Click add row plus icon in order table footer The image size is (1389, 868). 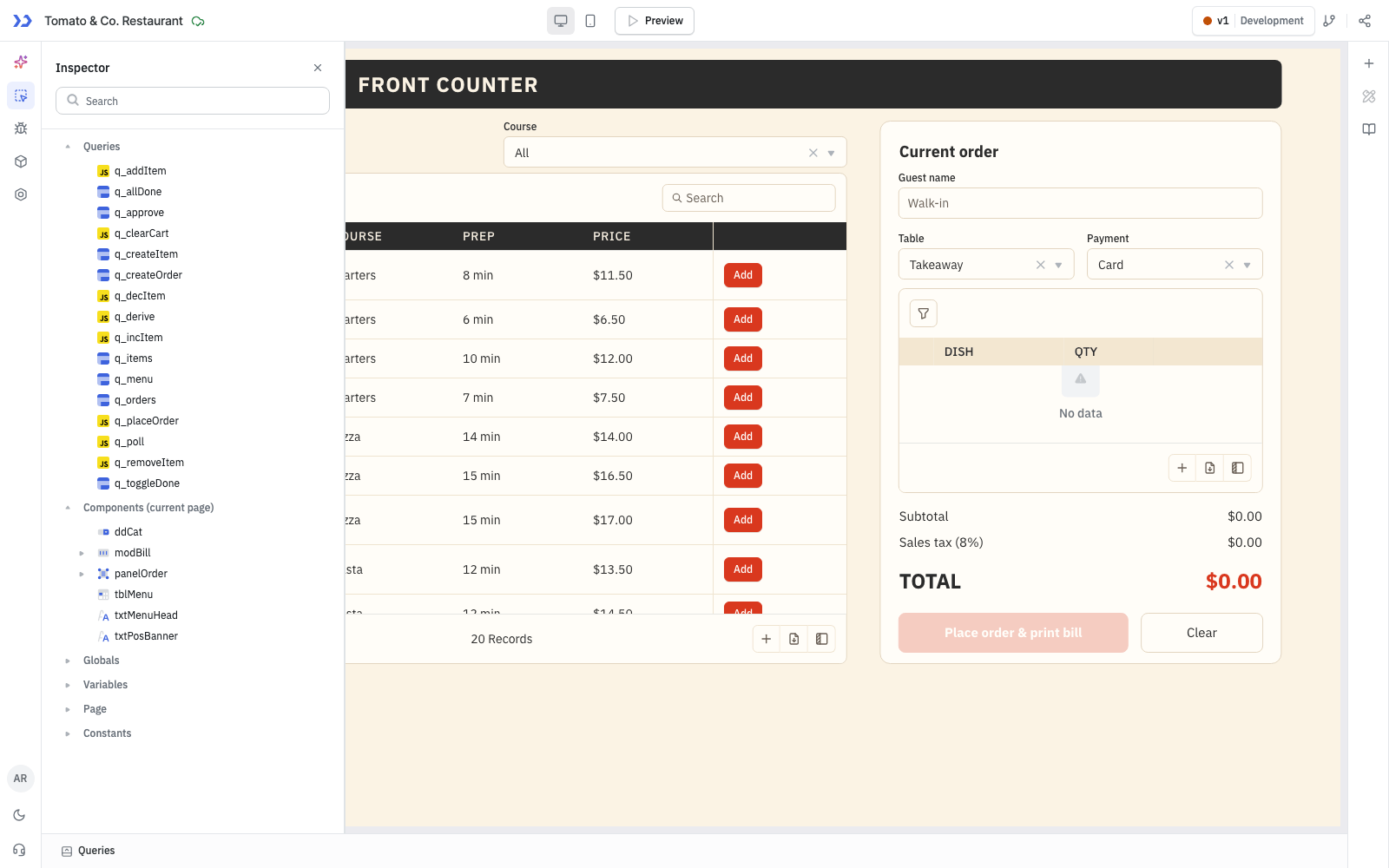pyautogui.click(x=1182, y=468)
